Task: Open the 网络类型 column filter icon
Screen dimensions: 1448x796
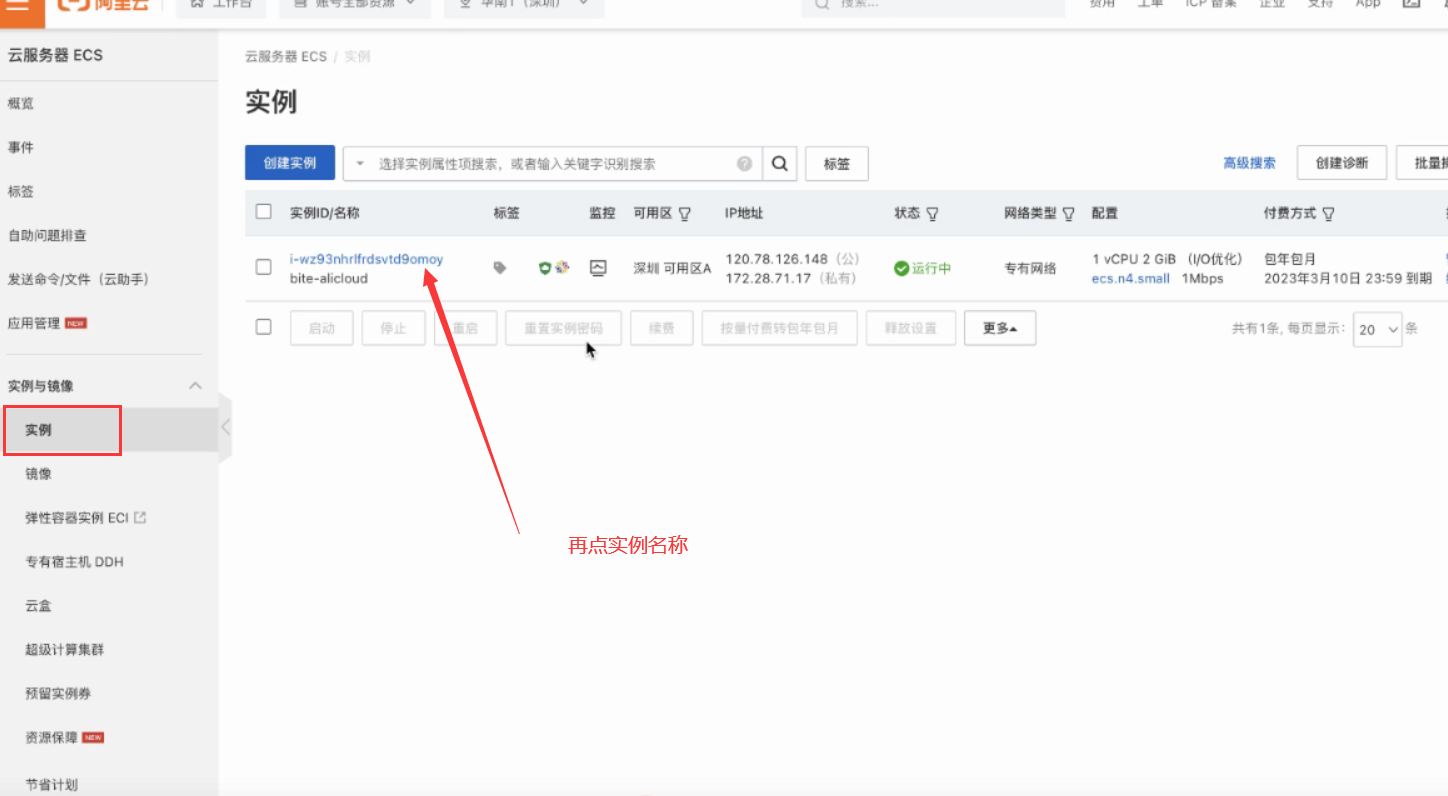Action: [1069, 214]
